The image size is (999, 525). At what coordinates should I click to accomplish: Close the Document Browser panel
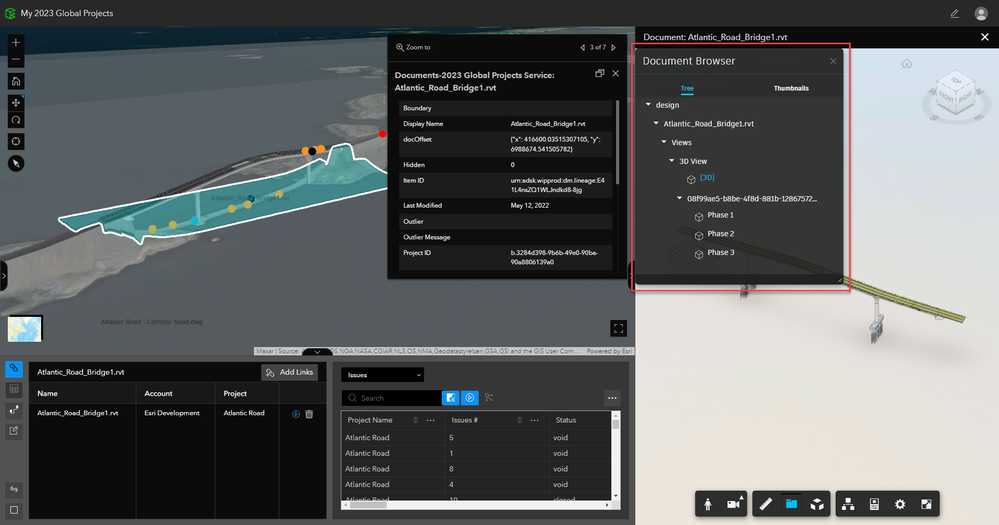click(x=833, y=61)
